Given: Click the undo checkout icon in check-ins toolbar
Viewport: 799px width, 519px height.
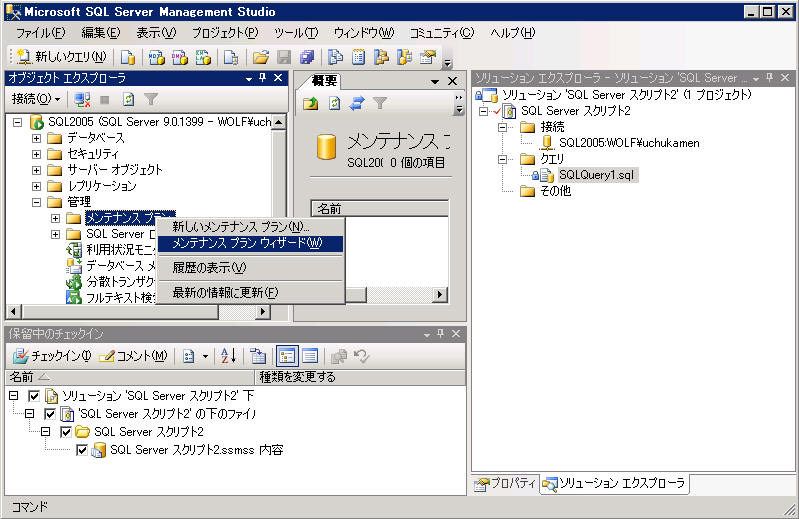Looking at the screenshot, I should [361, 356].
